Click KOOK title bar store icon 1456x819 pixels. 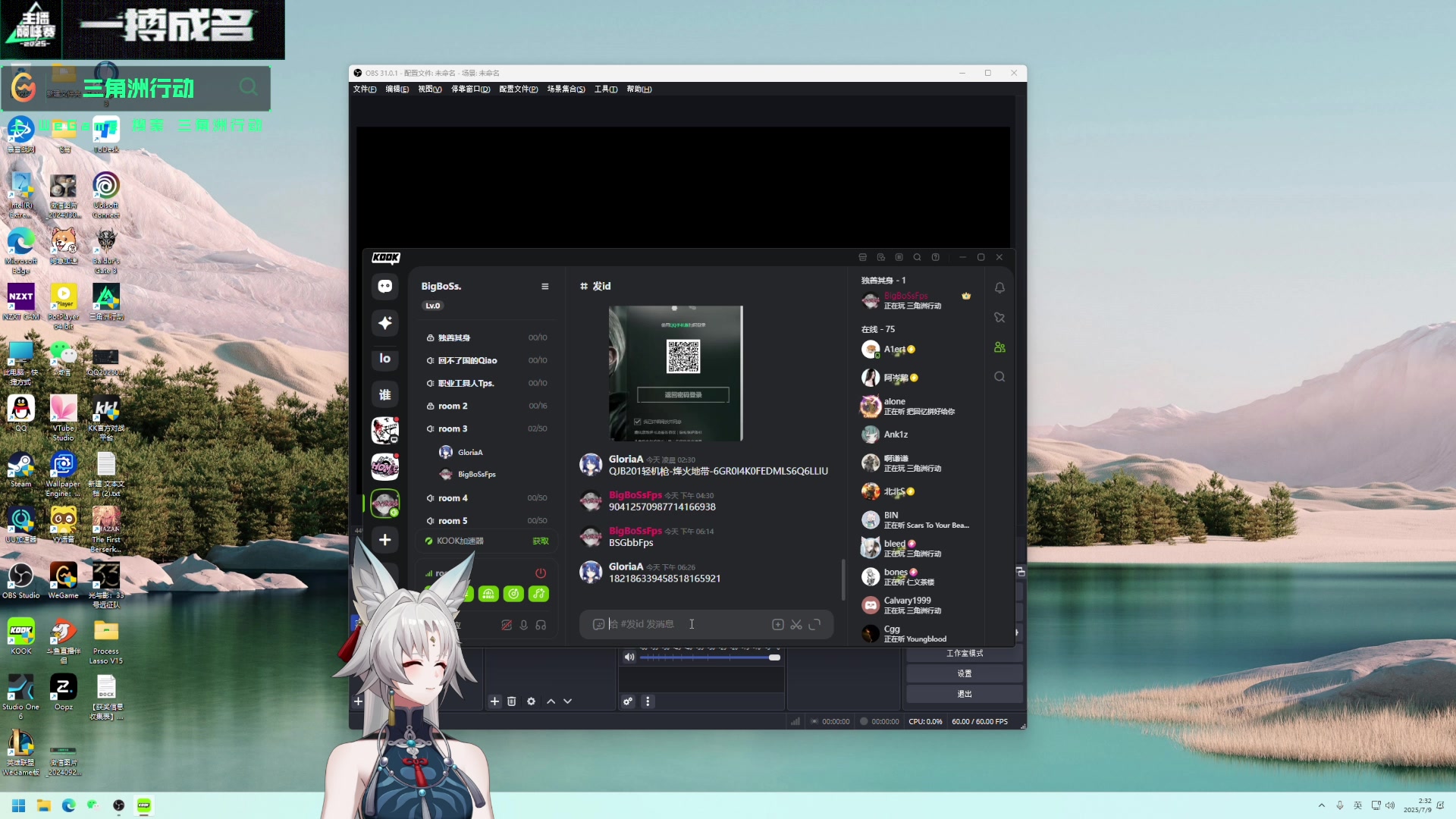pyautogui.click(x=862, y=257)
